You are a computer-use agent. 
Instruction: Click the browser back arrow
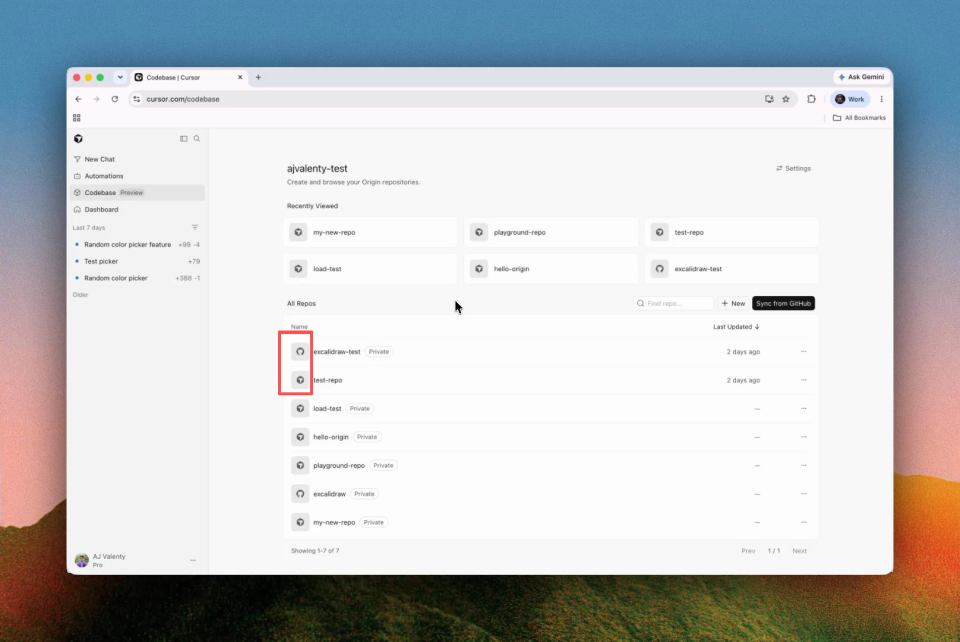(78, 99)
